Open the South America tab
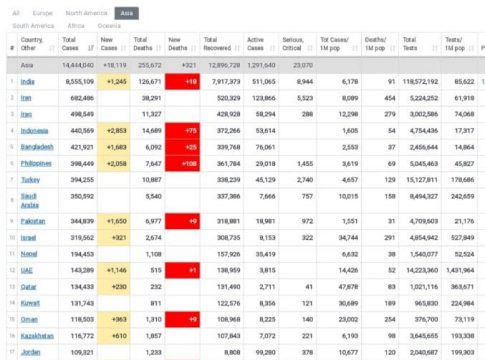The width and height of the screenshot is (485, 360). [x=33, y=26]
